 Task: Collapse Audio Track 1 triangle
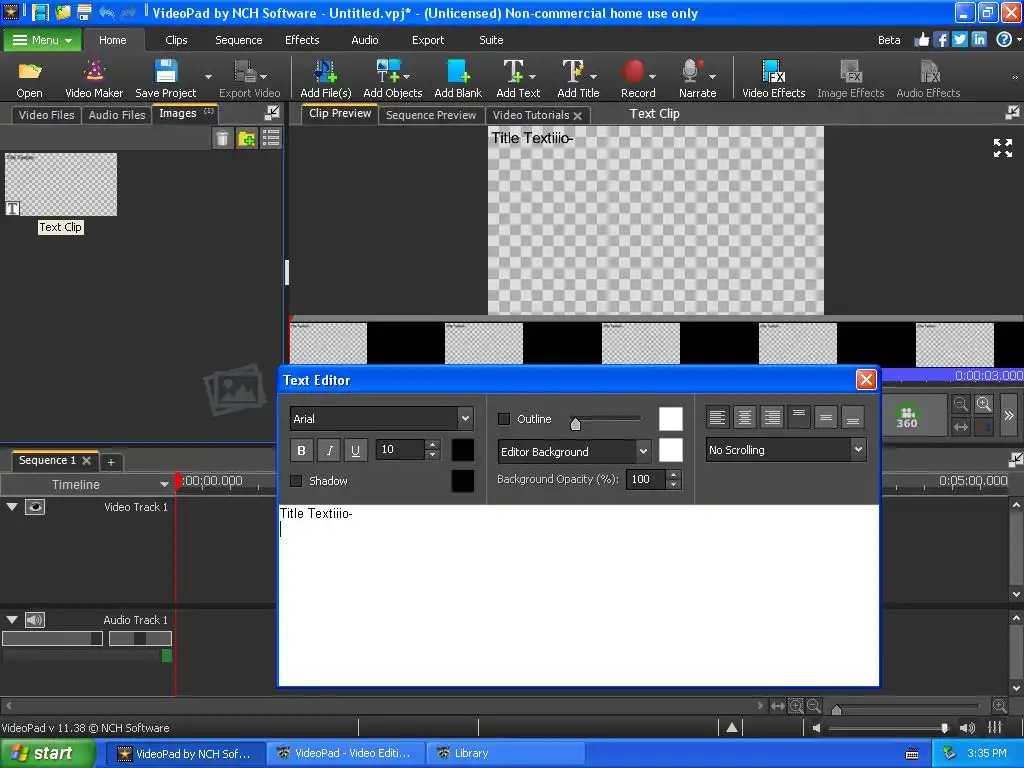[12, 620]
